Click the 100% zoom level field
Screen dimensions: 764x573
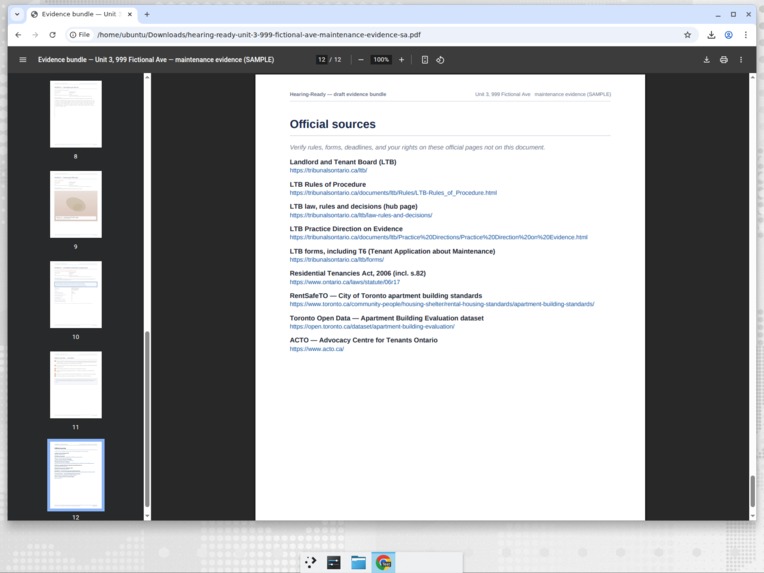pyautogui.click(x=381, y=59)
